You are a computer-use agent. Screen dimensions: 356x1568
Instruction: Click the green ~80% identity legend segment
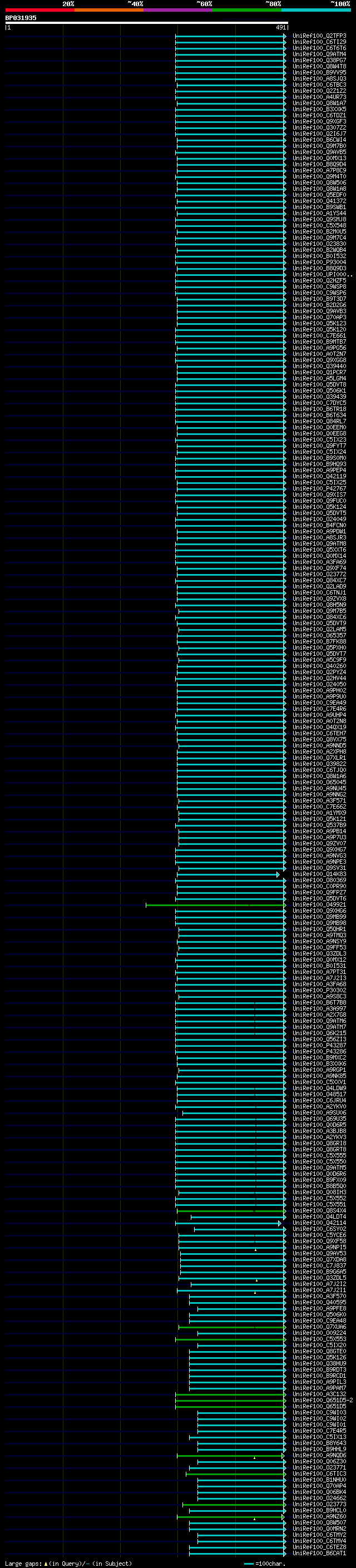click(247, 10)
